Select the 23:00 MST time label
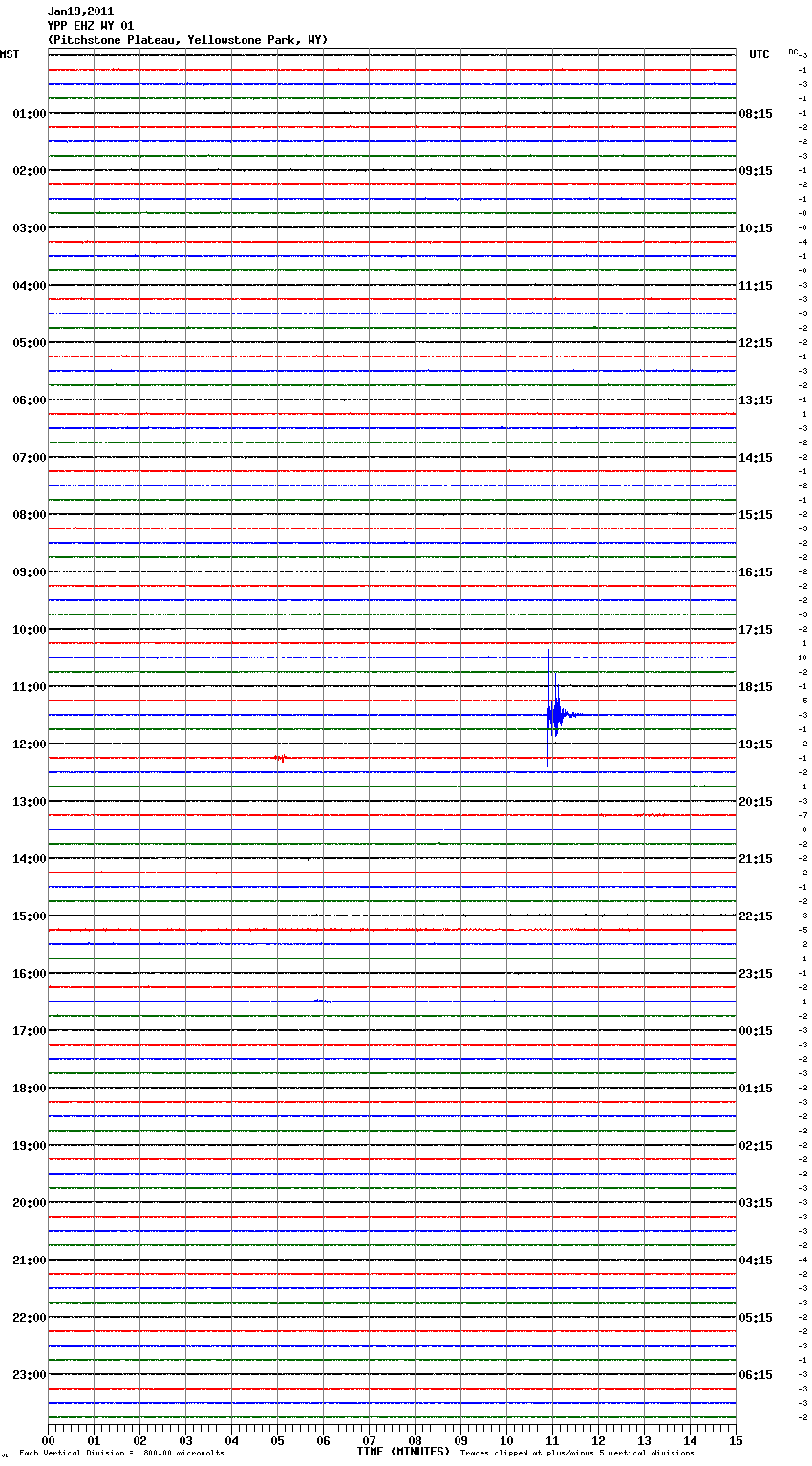This screenshot has width=812, height=1466. [x=29, y=1375]
